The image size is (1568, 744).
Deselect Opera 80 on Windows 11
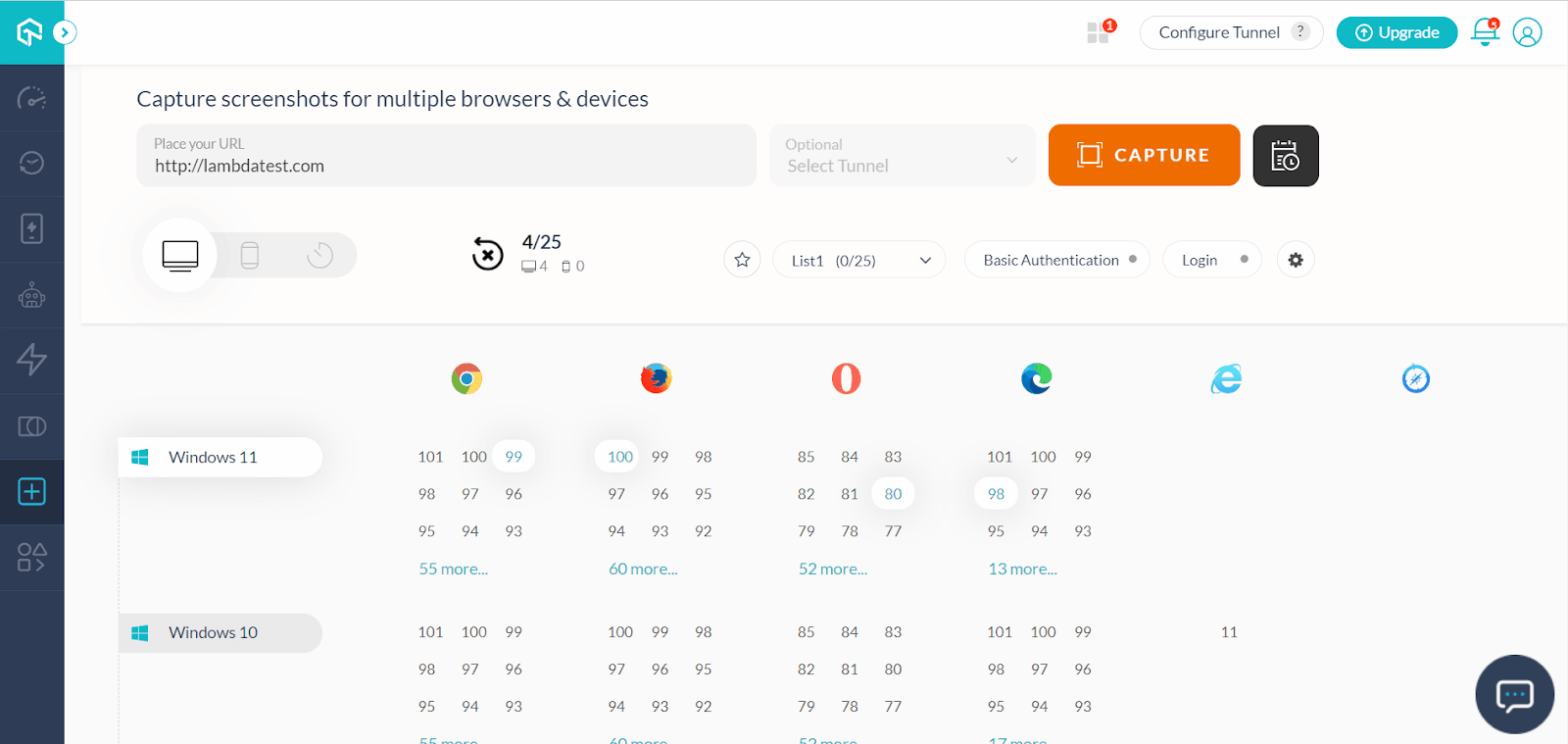click(x=893, y=494)
